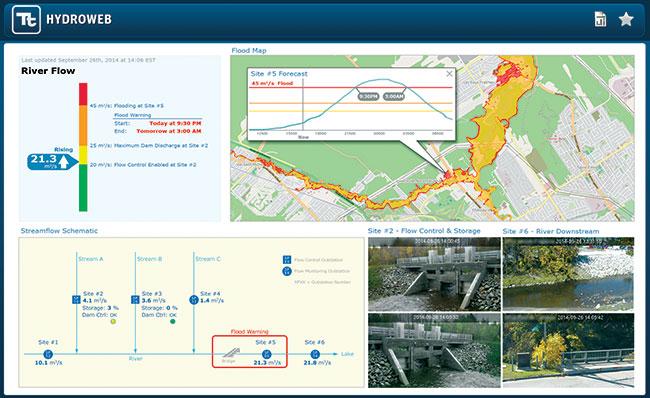This screenshot has width=650, height=398.
Task: Click the 3:00AM marker on forecast chart
Action: click(x=394, y=96)
